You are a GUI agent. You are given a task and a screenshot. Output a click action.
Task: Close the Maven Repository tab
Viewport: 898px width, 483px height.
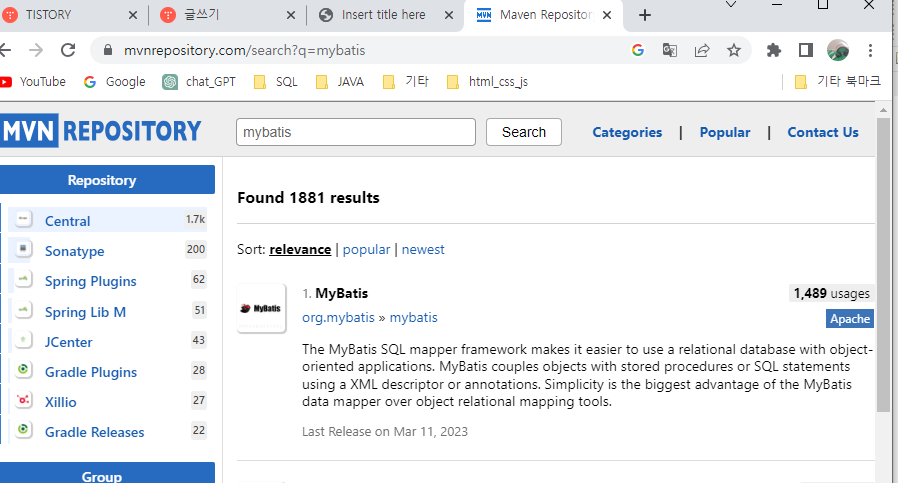click(x=607, y=15)
